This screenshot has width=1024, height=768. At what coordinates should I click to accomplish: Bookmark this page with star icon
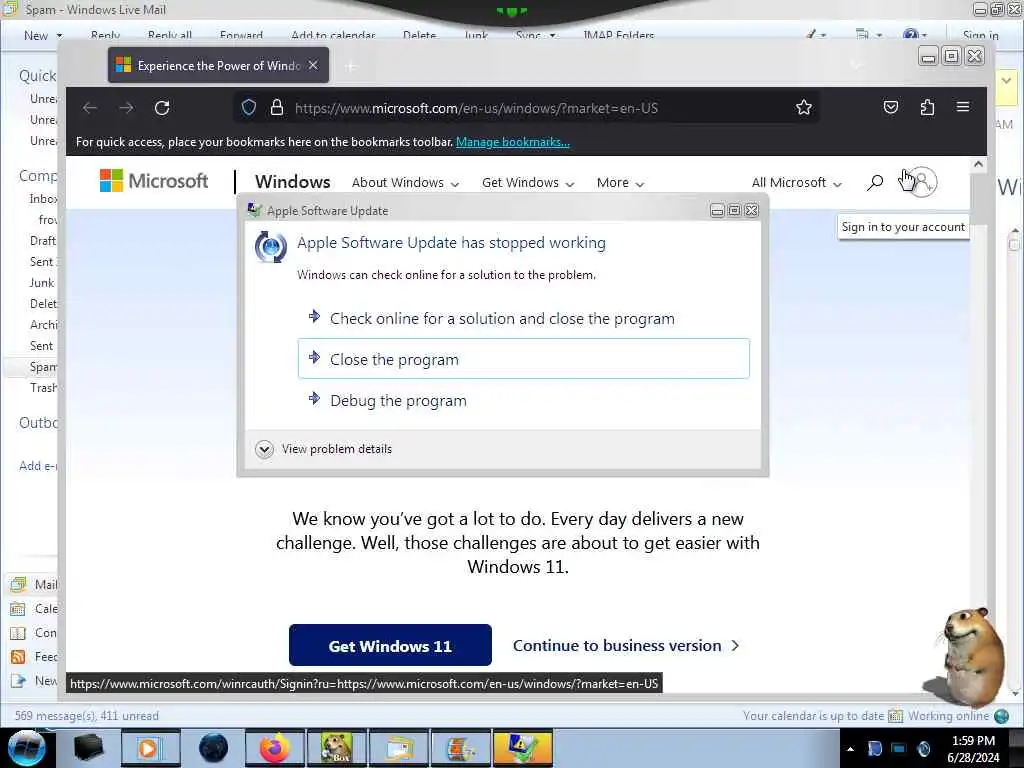click(804, 107)
